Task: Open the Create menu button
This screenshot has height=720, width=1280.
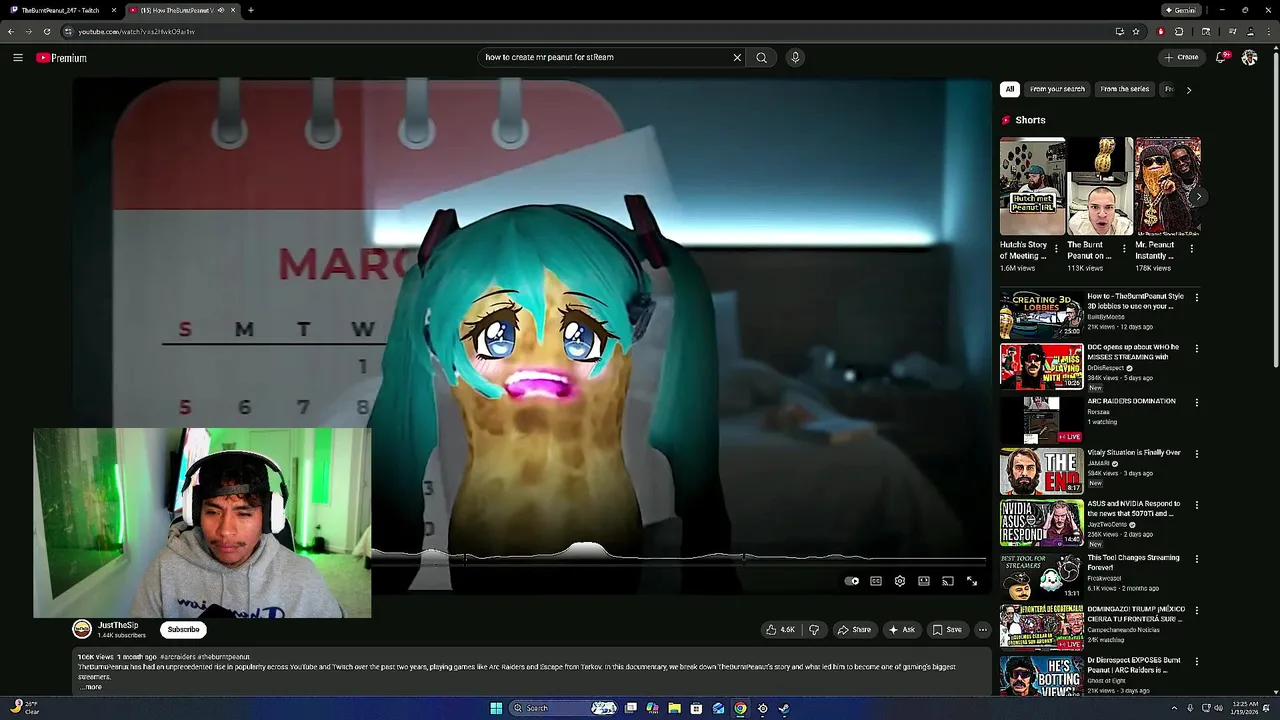Action: click(x=1181, y=57)
